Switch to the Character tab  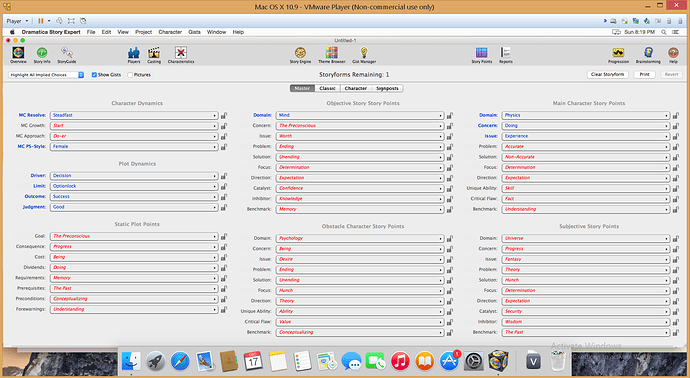coord(356,88)
